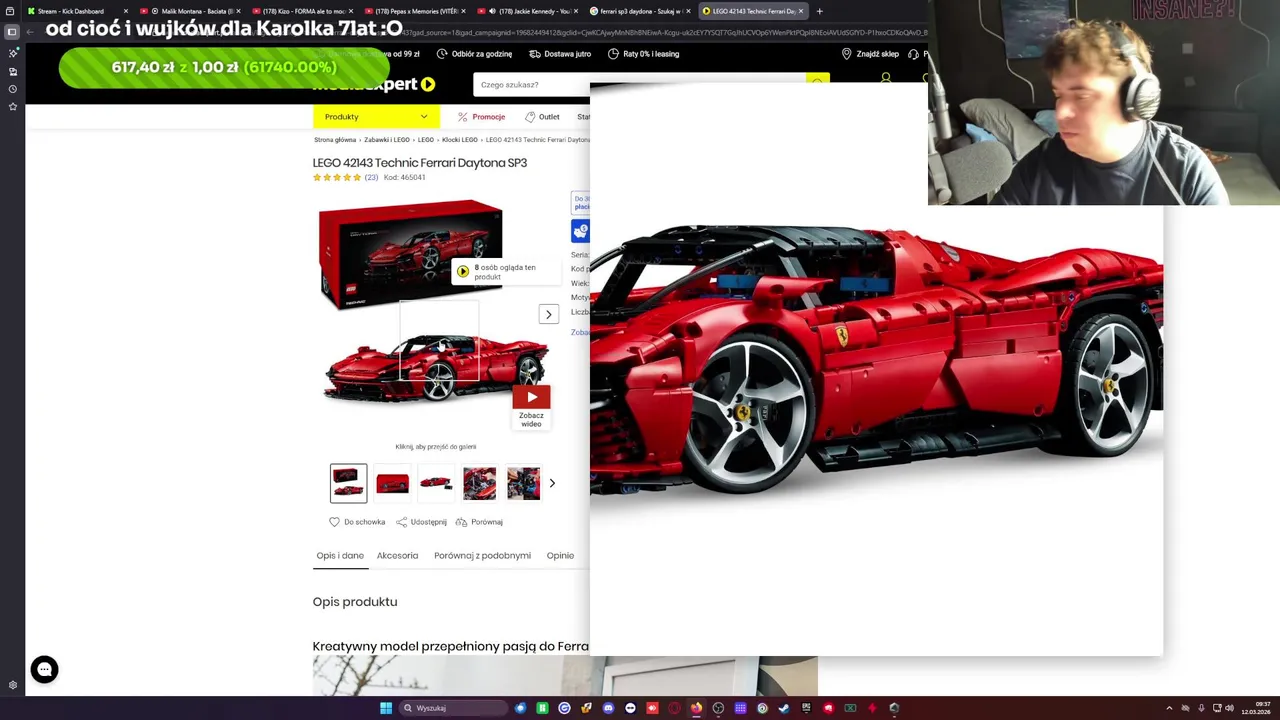
Task: Select second thumbnail of red car
Action: click(392, 483)
